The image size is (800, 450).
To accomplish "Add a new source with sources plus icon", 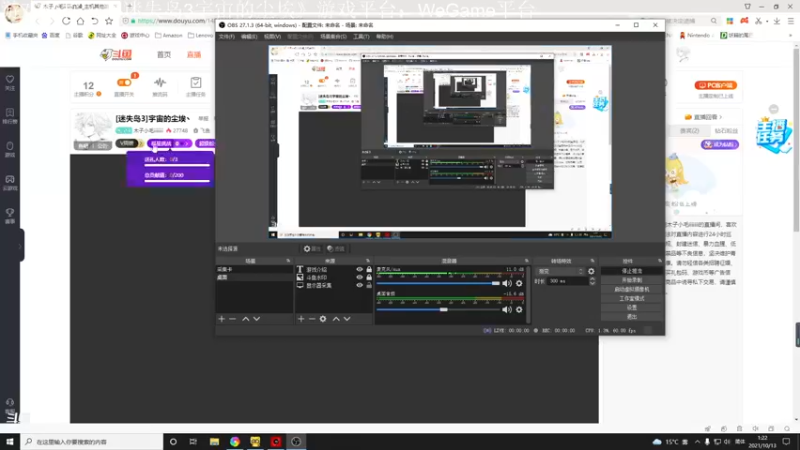I will tap(301, 319).
